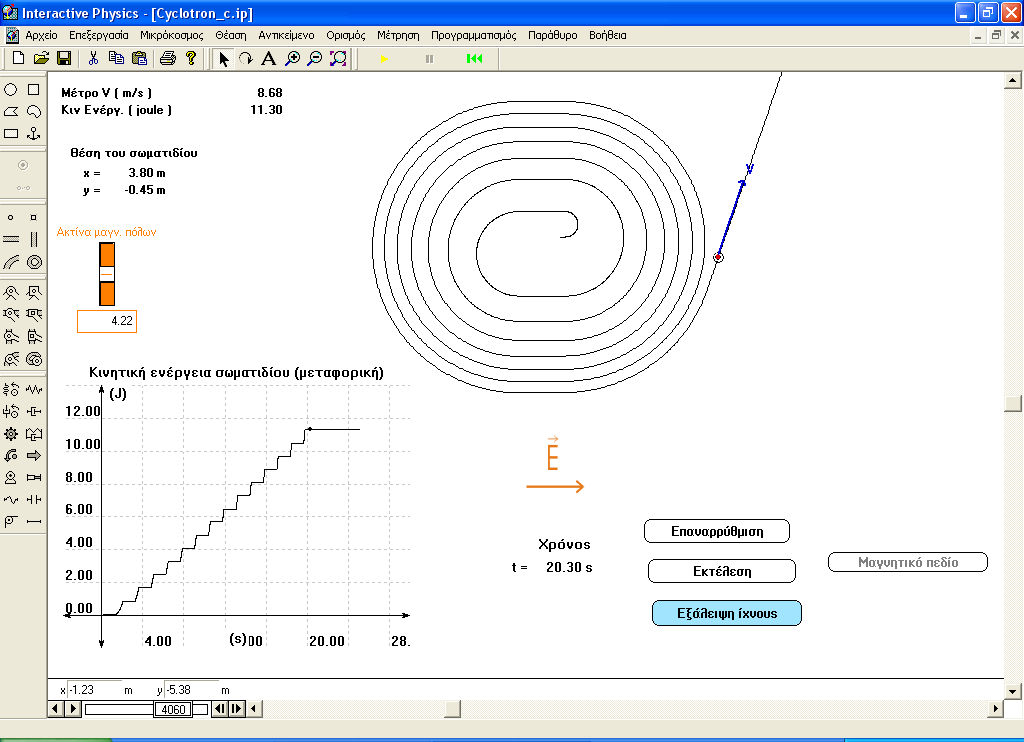Click the Zoom to extents icon
Screen dimensions: 1024x742
coord(338,59)
